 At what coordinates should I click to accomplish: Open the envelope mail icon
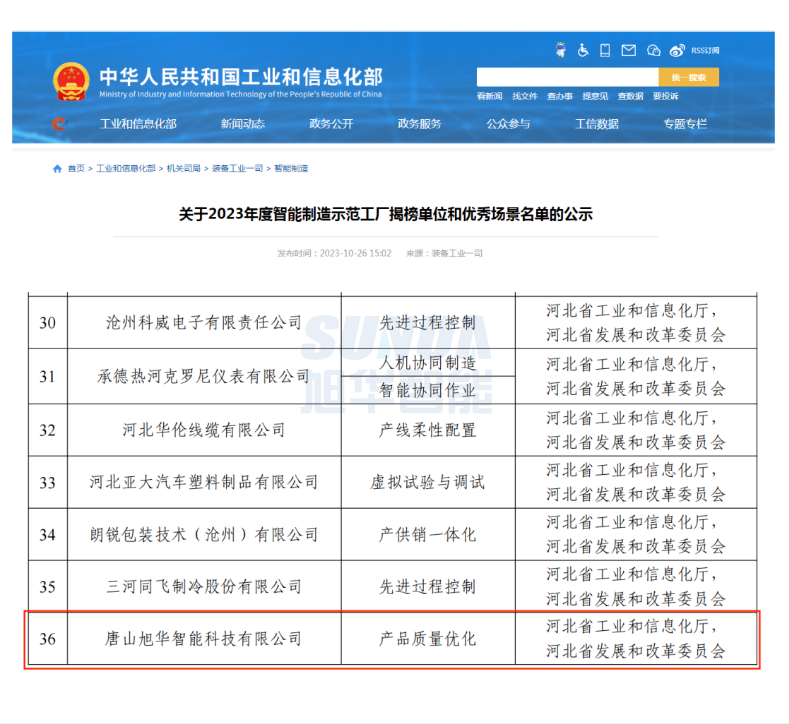628,50
